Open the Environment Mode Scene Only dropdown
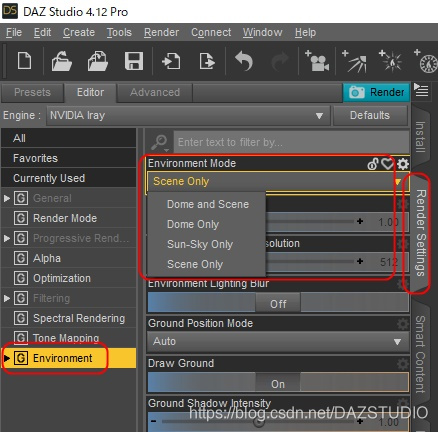Viewport: 438px width, 432px height. coord(277,181)
